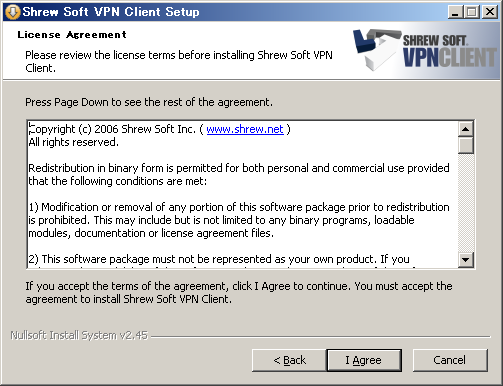Click the license scrollbar down arrow
The image size is (503, 386).
[466, 260]
